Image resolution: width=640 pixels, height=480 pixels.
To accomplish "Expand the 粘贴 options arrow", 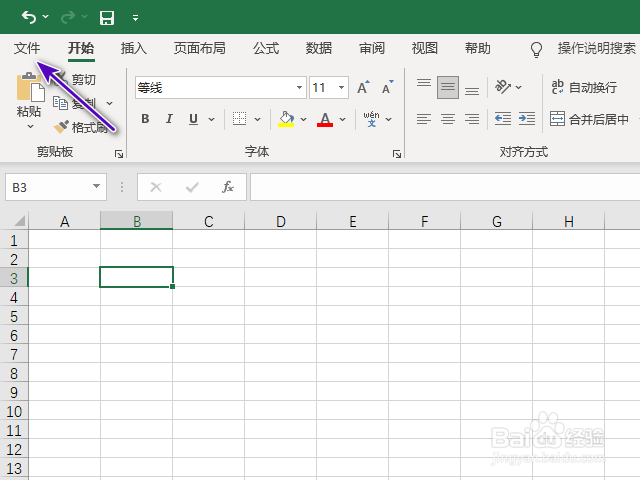I will (x=30, y=127).
